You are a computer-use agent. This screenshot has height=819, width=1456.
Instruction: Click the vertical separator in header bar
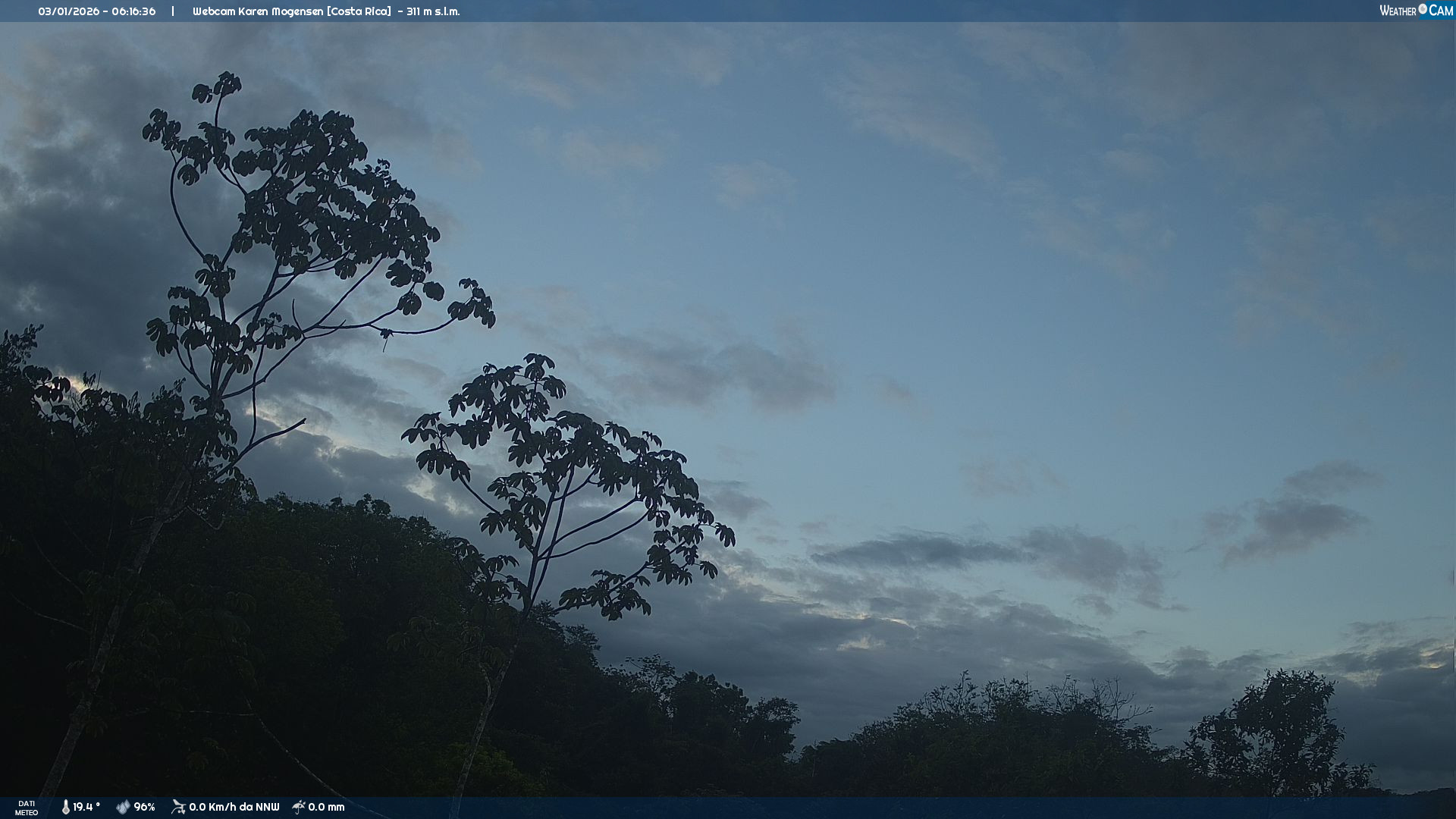(x=173, y=11)
